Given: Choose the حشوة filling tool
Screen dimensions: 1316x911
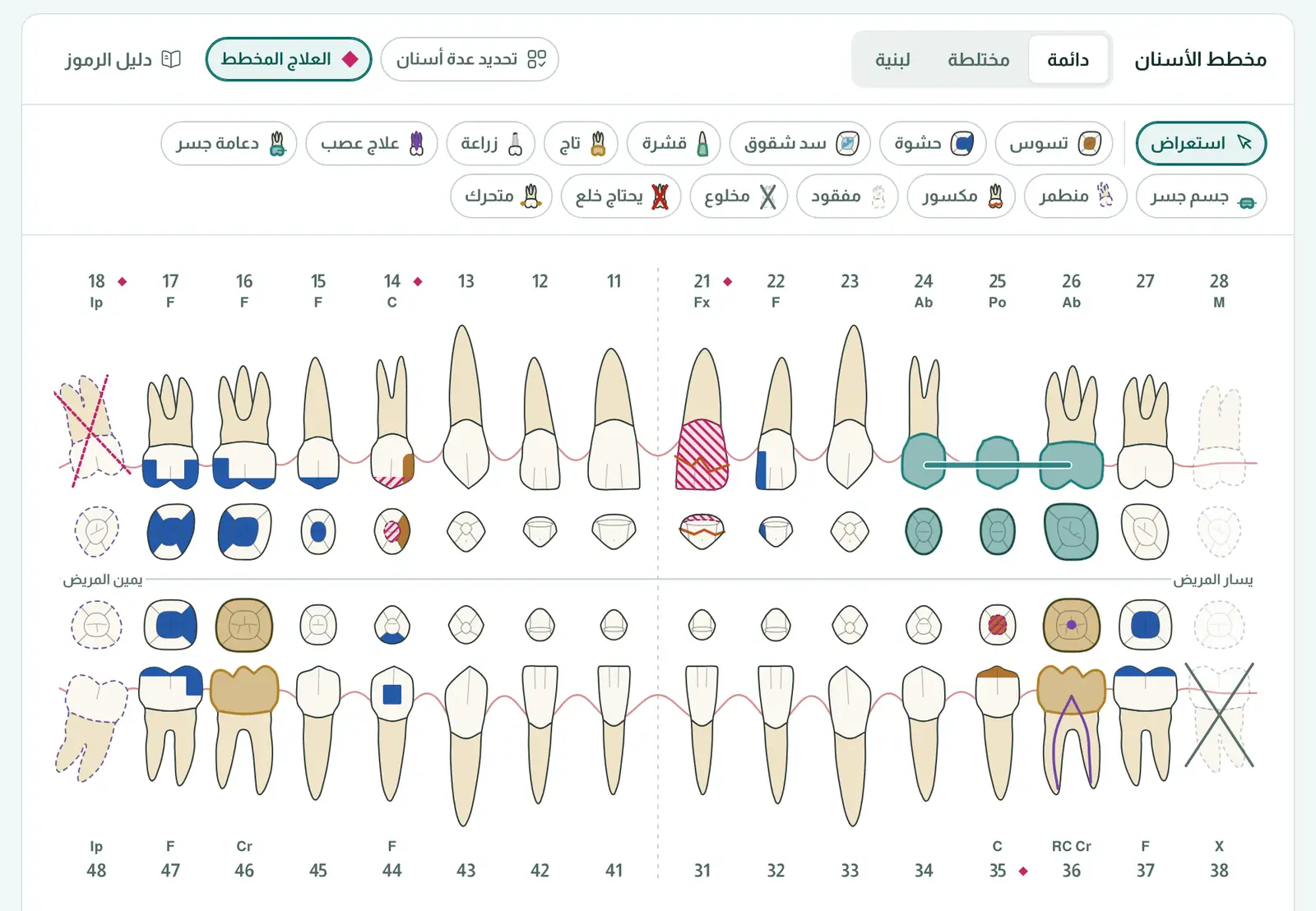Looking at the screenshot, I should (933, 144).
